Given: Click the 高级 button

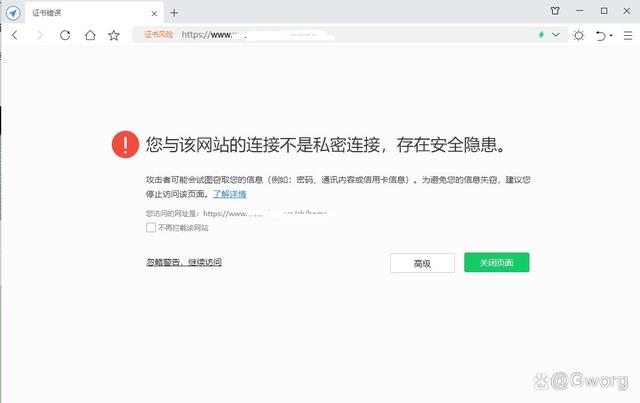Looking at the screenshot, I should (422, 263).
